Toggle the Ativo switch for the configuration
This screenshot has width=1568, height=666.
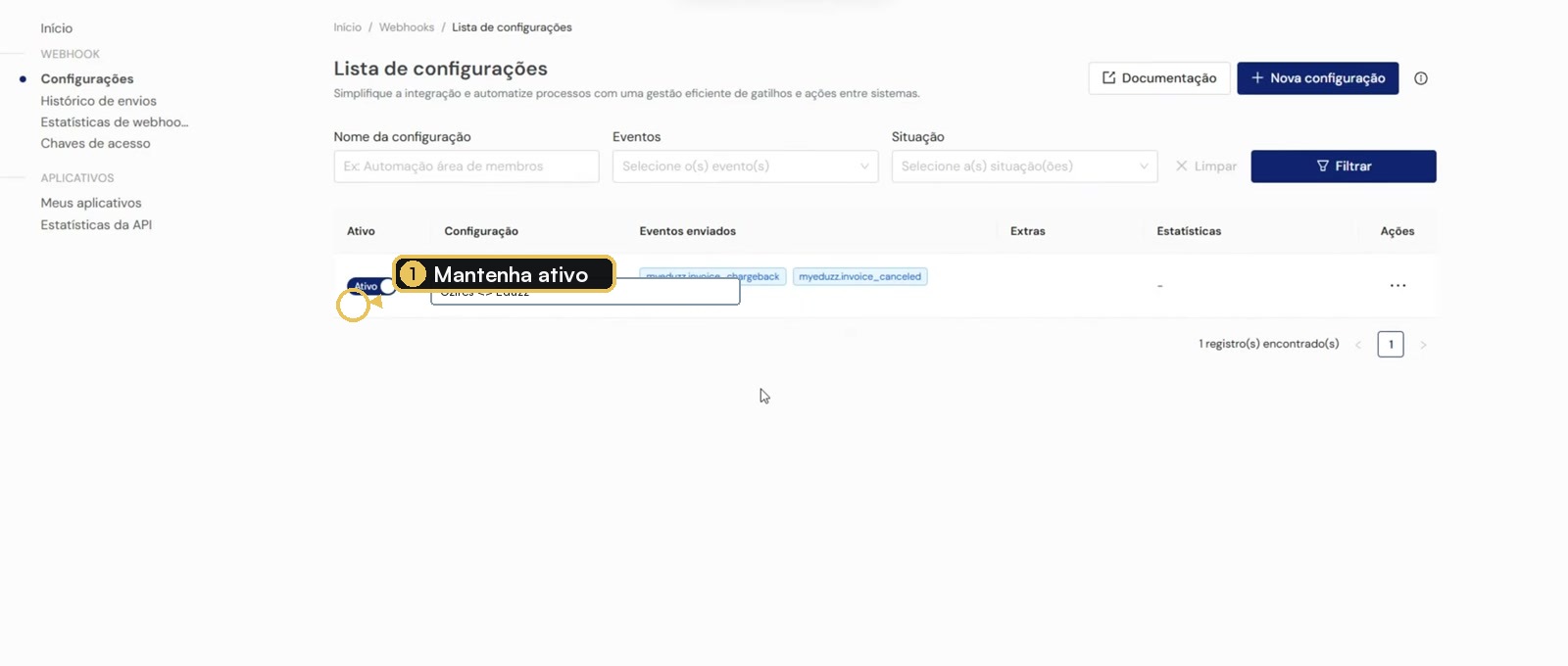[x=371, y=286]
